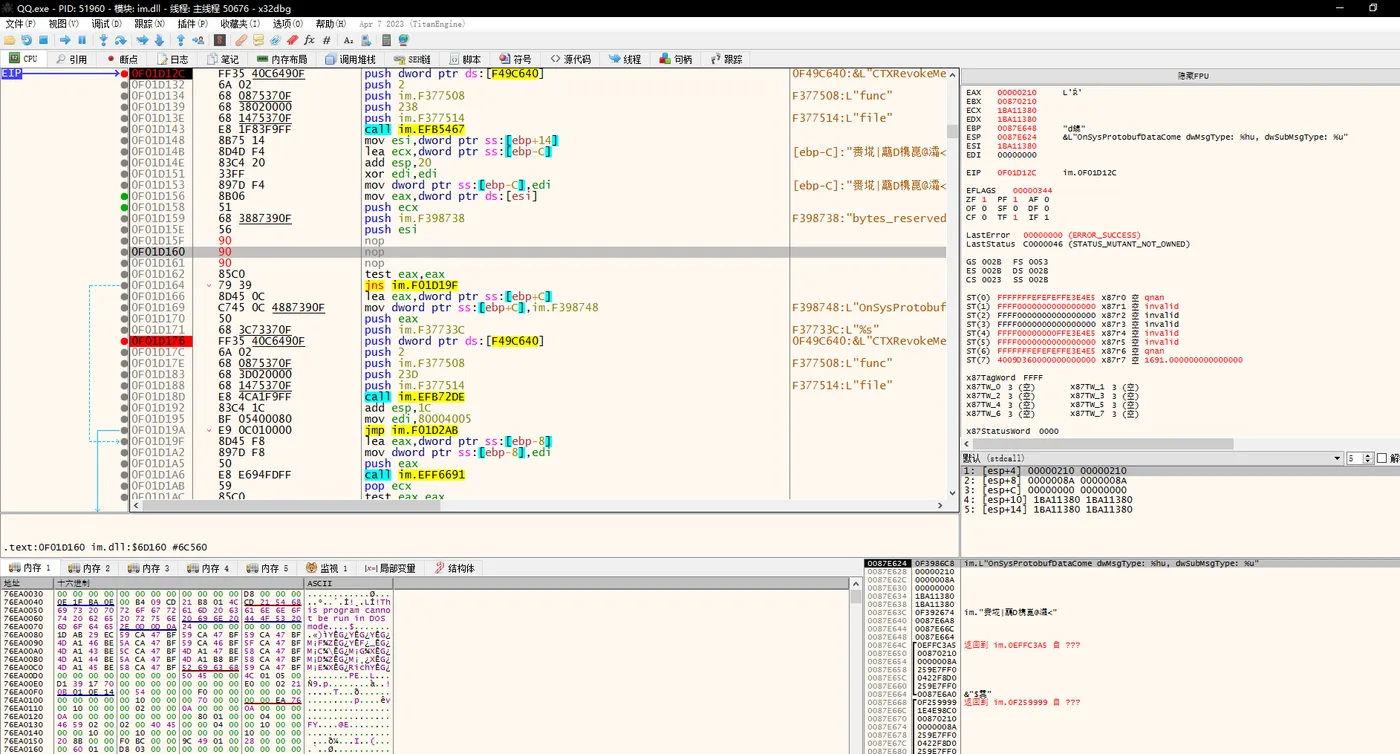This screenshot has height=754, width=1400.
Task: Open the 调试(D) menu
Action: click(x=104, y=23)
